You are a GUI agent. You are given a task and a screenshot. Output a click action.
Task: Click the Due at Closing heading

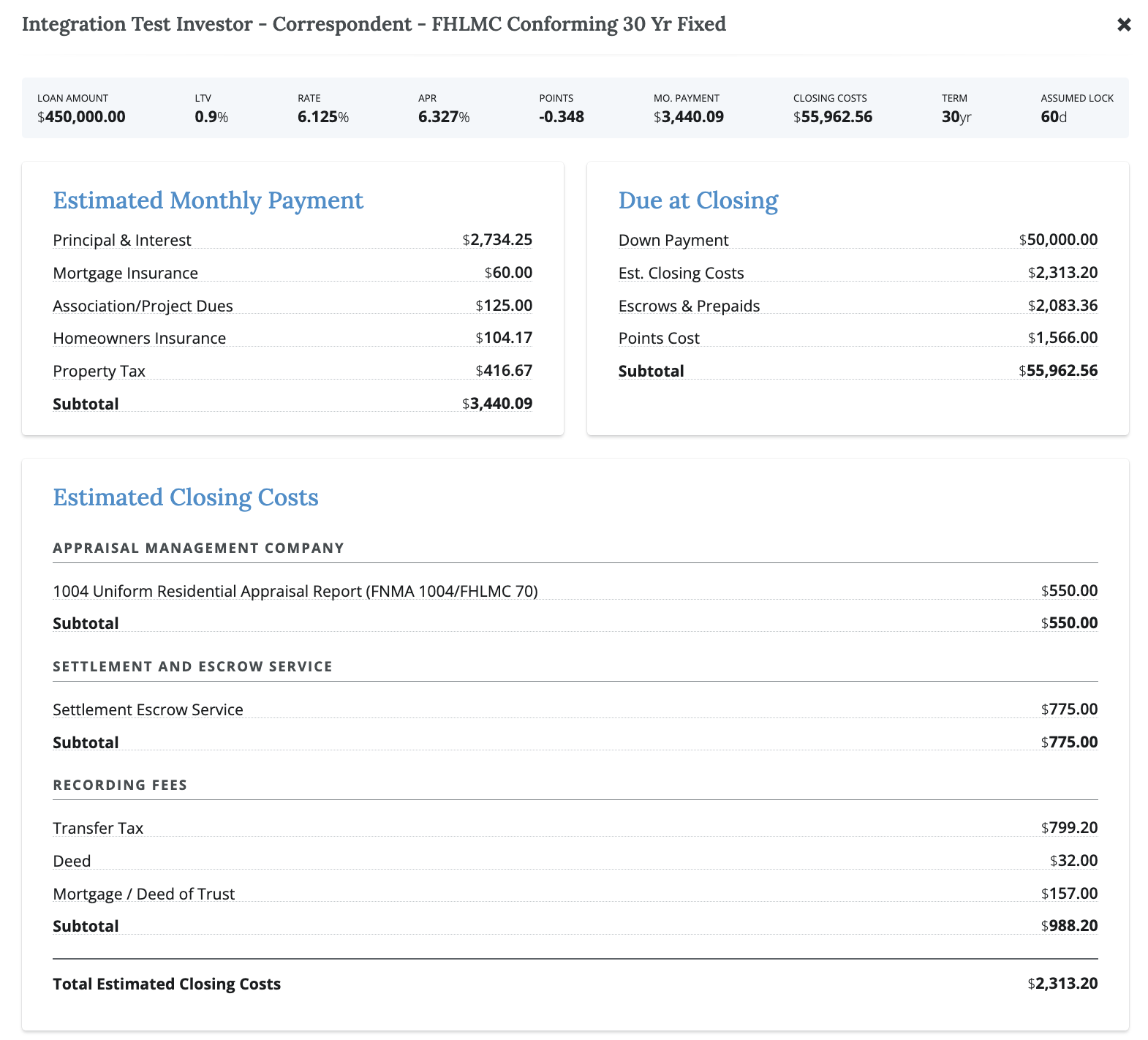click(698, 200)
